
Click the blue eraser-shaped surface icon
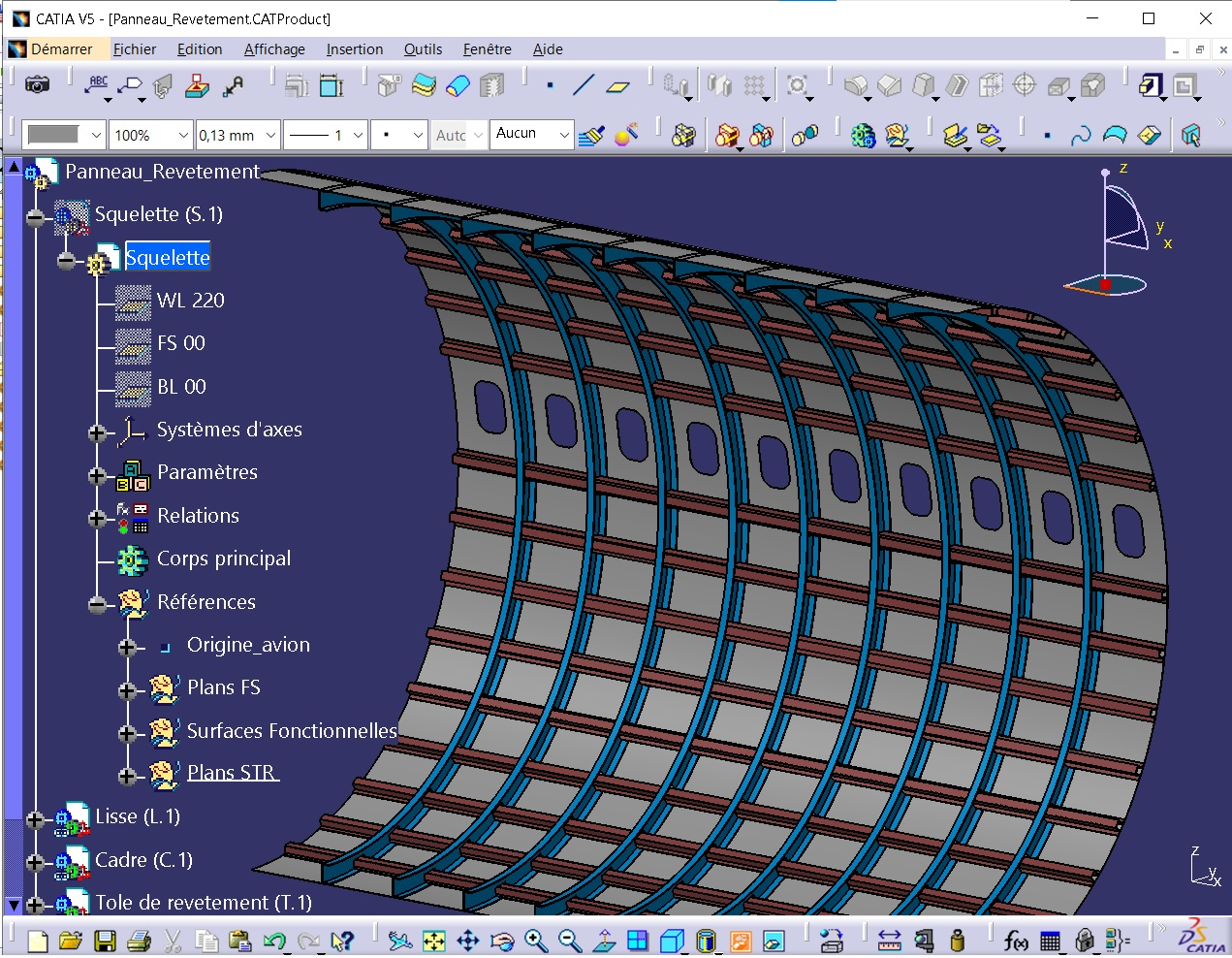(x=458, y=85)
